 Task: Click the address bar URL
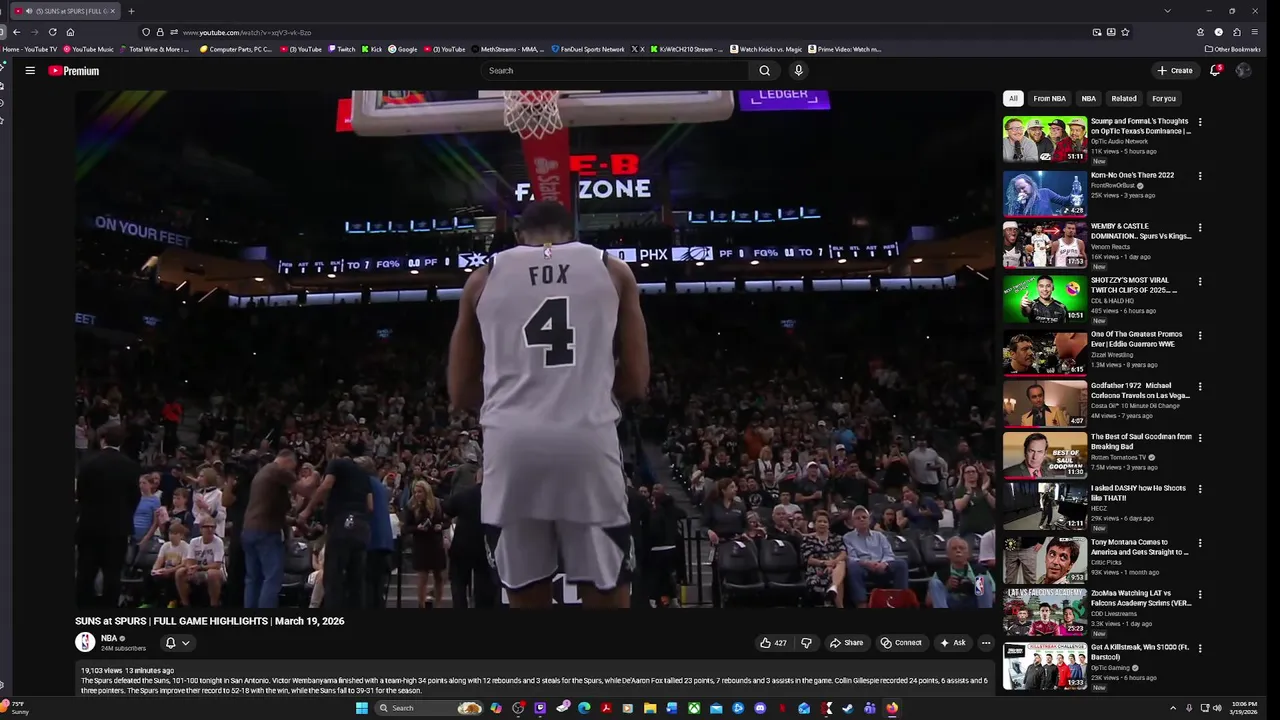[247, 32]
